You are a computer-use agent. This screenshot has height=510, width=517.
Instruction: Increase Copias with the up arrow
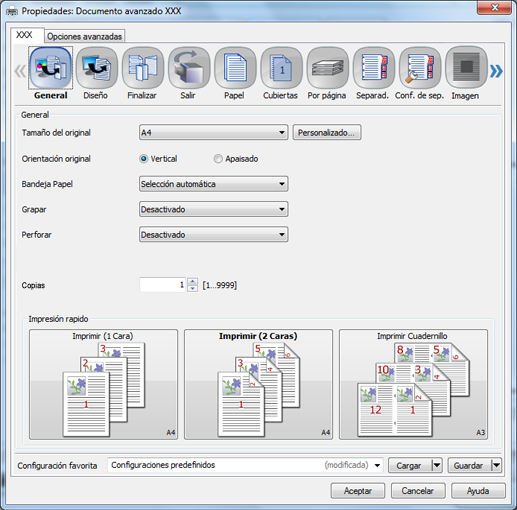point(192,281)
